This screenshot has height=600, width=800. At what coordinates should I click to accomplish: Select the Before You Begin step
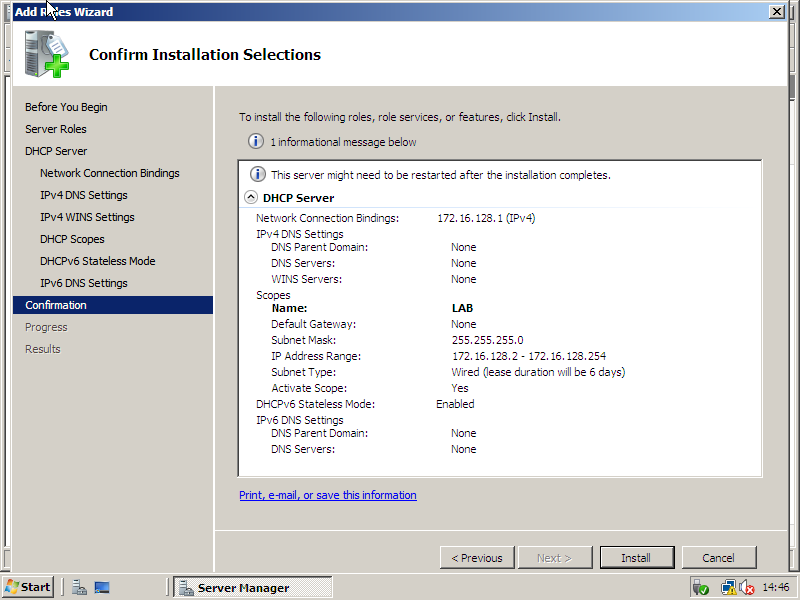pos(66,107)
